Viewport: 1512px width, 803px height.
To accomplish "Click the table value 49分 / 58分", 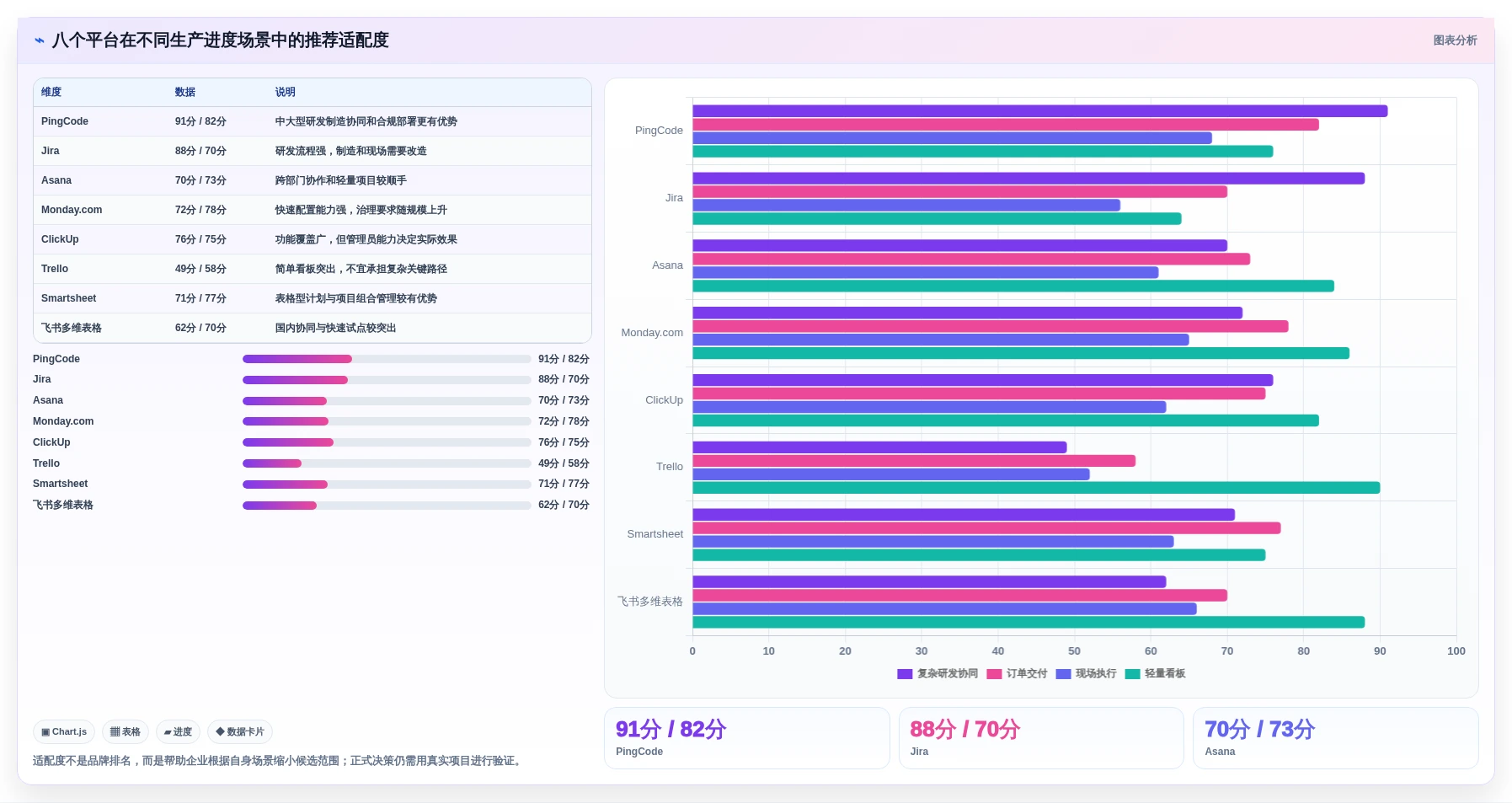I will tap(200, 269).
